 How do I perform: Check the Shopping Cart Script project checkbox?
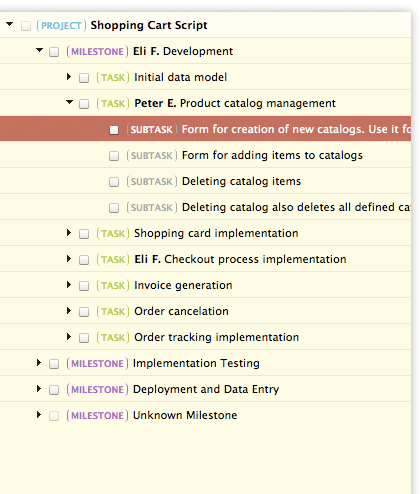(26, 26)
